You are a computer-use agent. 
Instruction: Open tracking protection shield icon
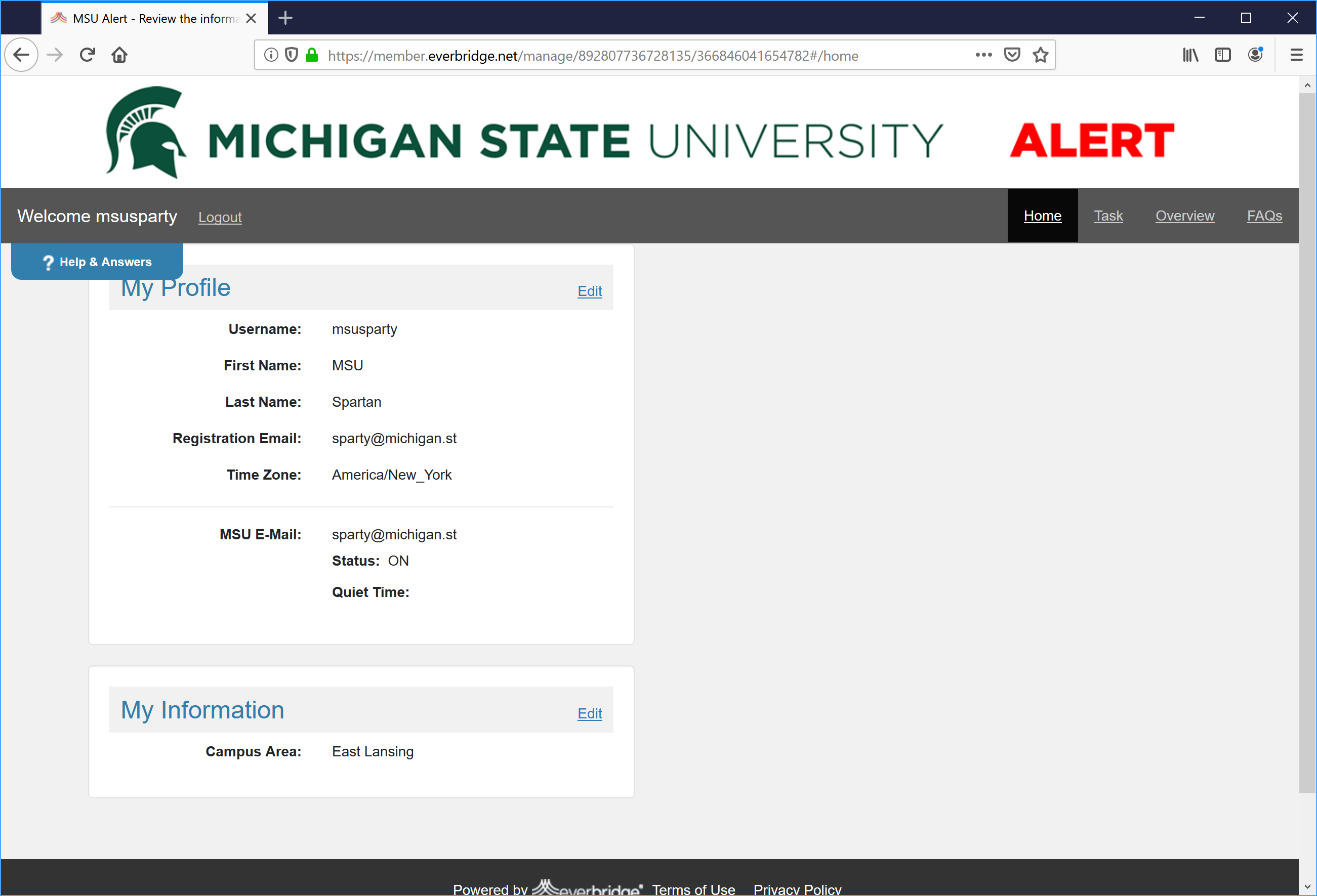click(291, 55)
